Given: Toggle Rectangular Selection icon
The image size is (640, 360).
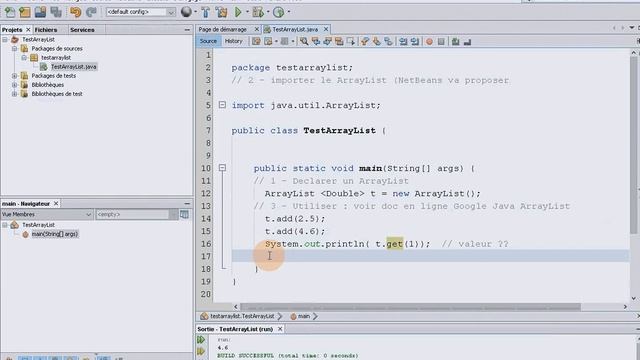Looking at the screenshot, I should (x=351, y=41).
